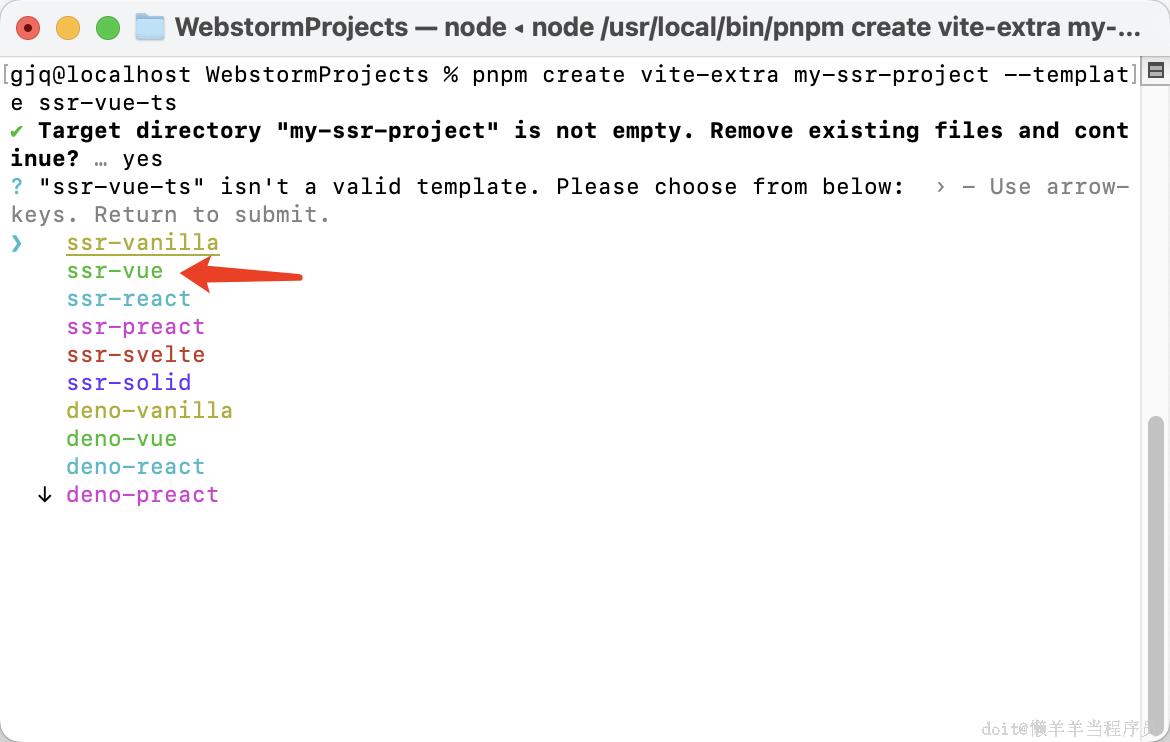Close the terminal window with the red button
Screen dimensions: 1170x742
click(x=28, y=28)
